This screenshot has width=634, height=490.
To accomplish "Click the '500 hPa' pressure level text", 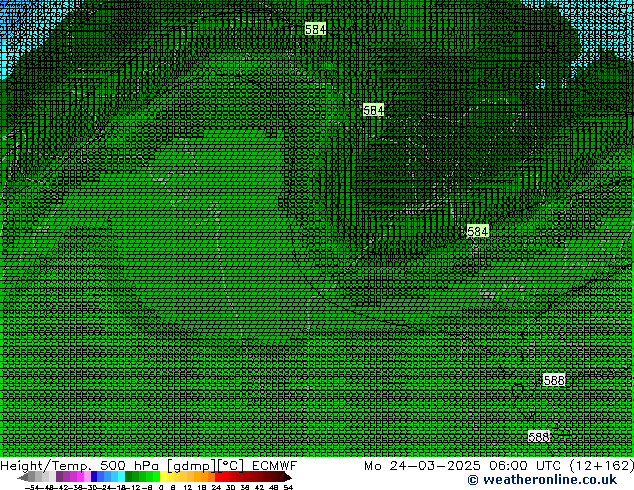I will [x=129, y=466].
